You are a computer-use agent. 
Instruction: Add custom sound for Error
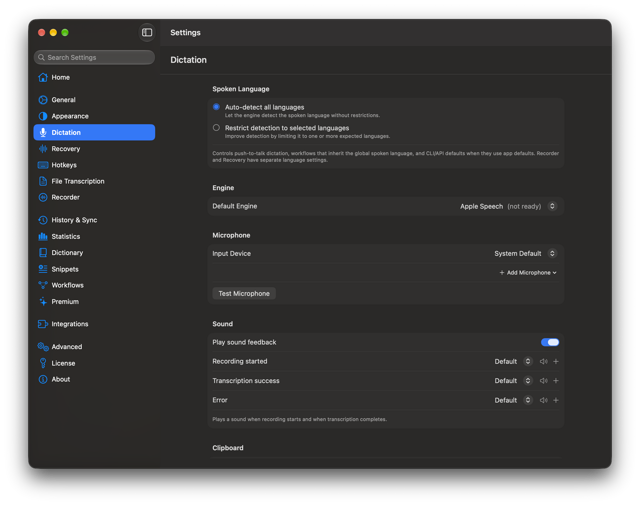click(x=556, y=400)
